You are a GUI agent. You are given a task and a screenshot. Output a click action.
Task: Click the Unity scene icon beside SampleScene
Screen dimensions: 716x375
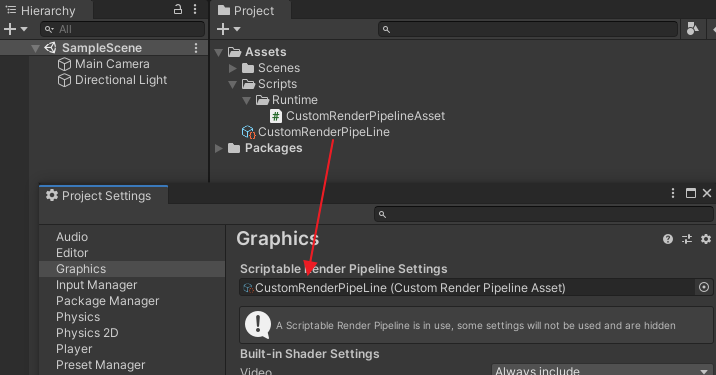50,48
